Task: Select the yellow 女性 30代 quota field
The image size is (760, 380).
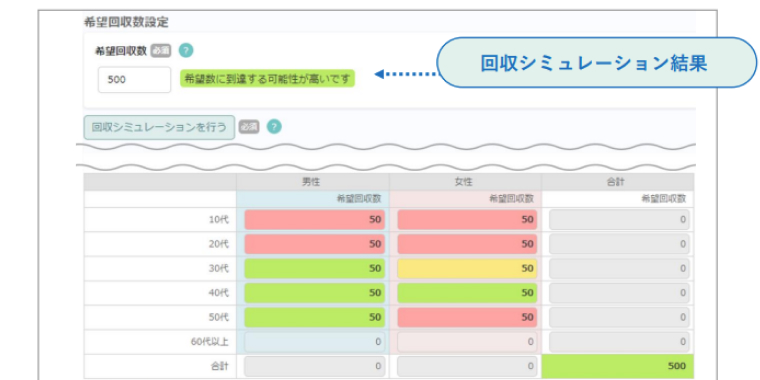Action: coord(467,268)
